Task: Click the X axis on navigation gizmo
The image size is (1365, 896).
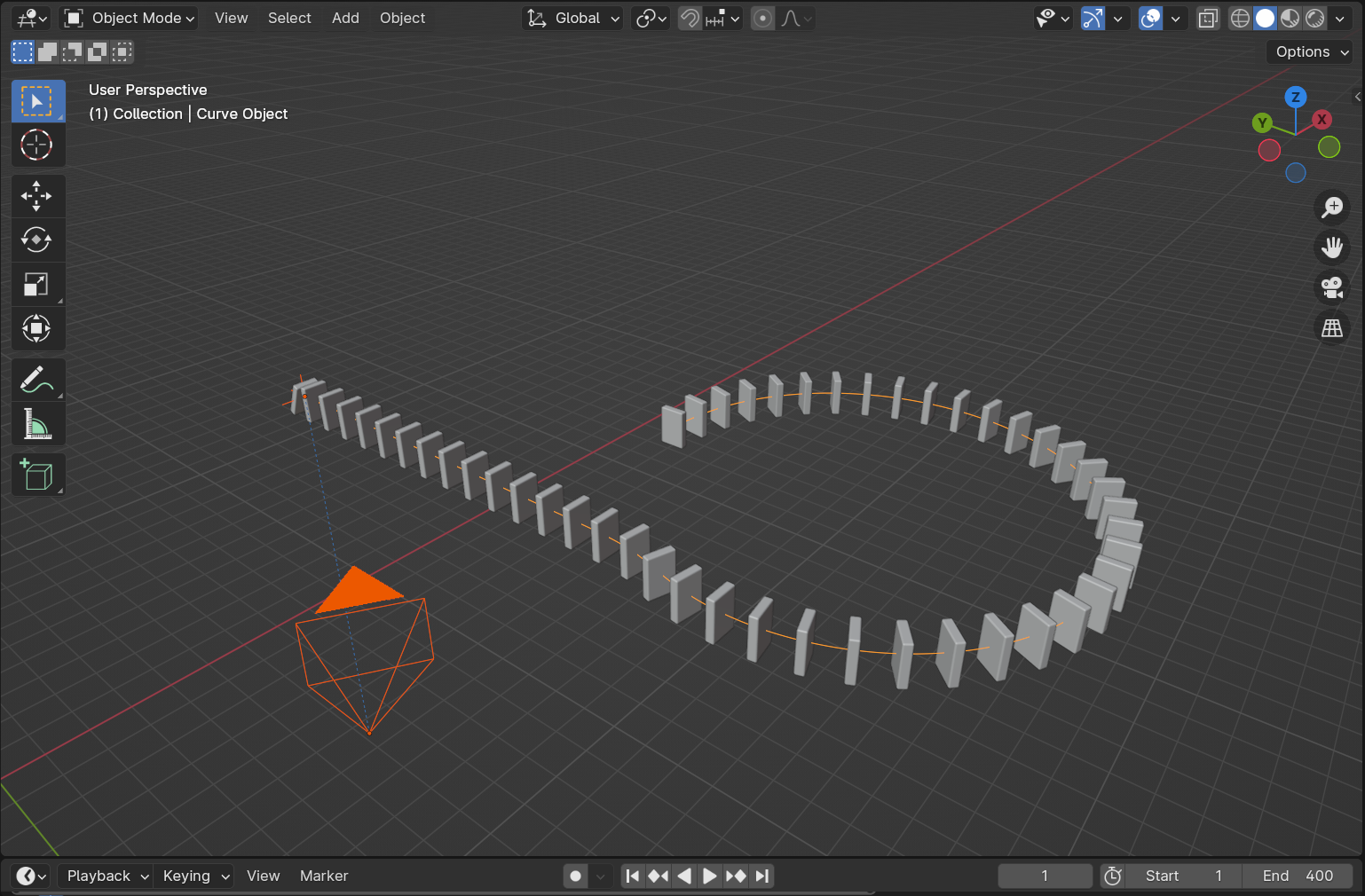Action: click(1322, 120)
